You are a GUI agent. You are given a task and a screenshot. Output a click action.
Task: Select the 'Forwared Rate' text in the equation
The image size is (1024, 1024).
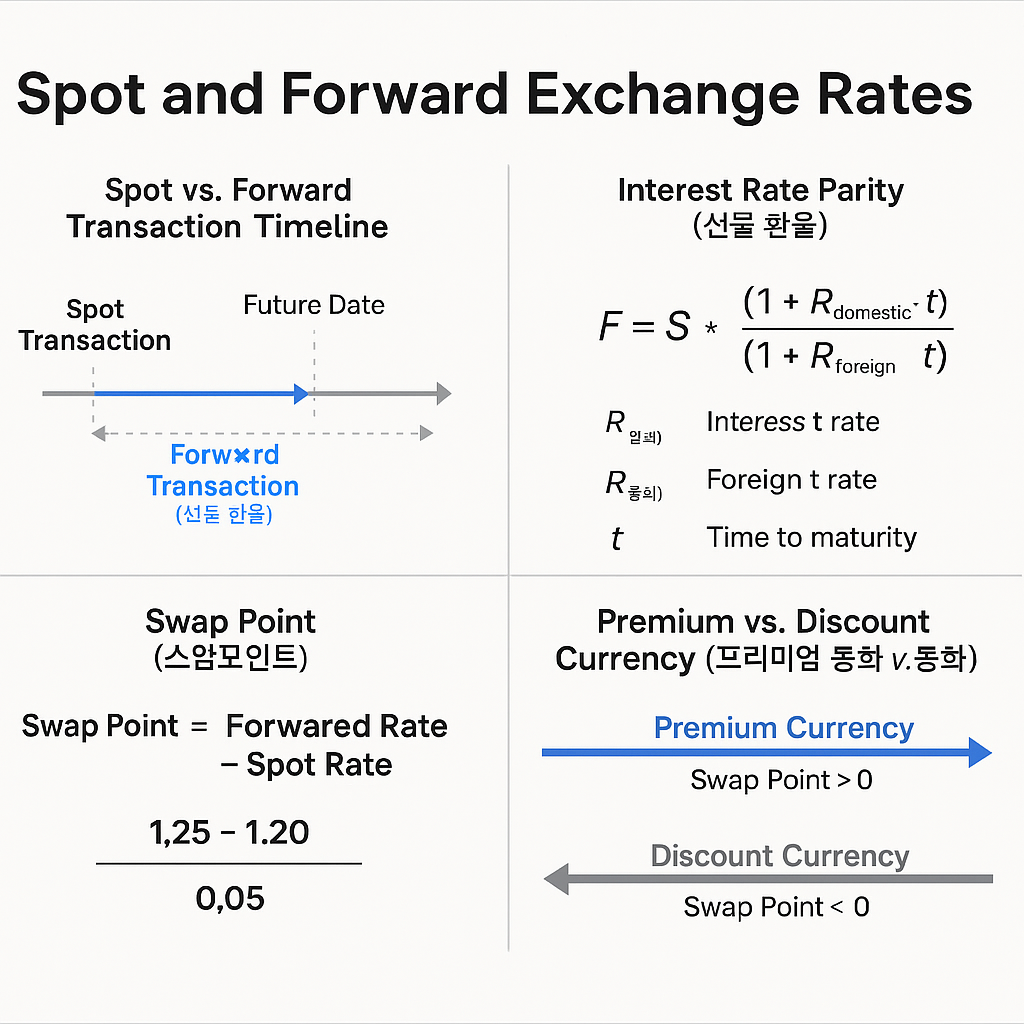(337, 726)
